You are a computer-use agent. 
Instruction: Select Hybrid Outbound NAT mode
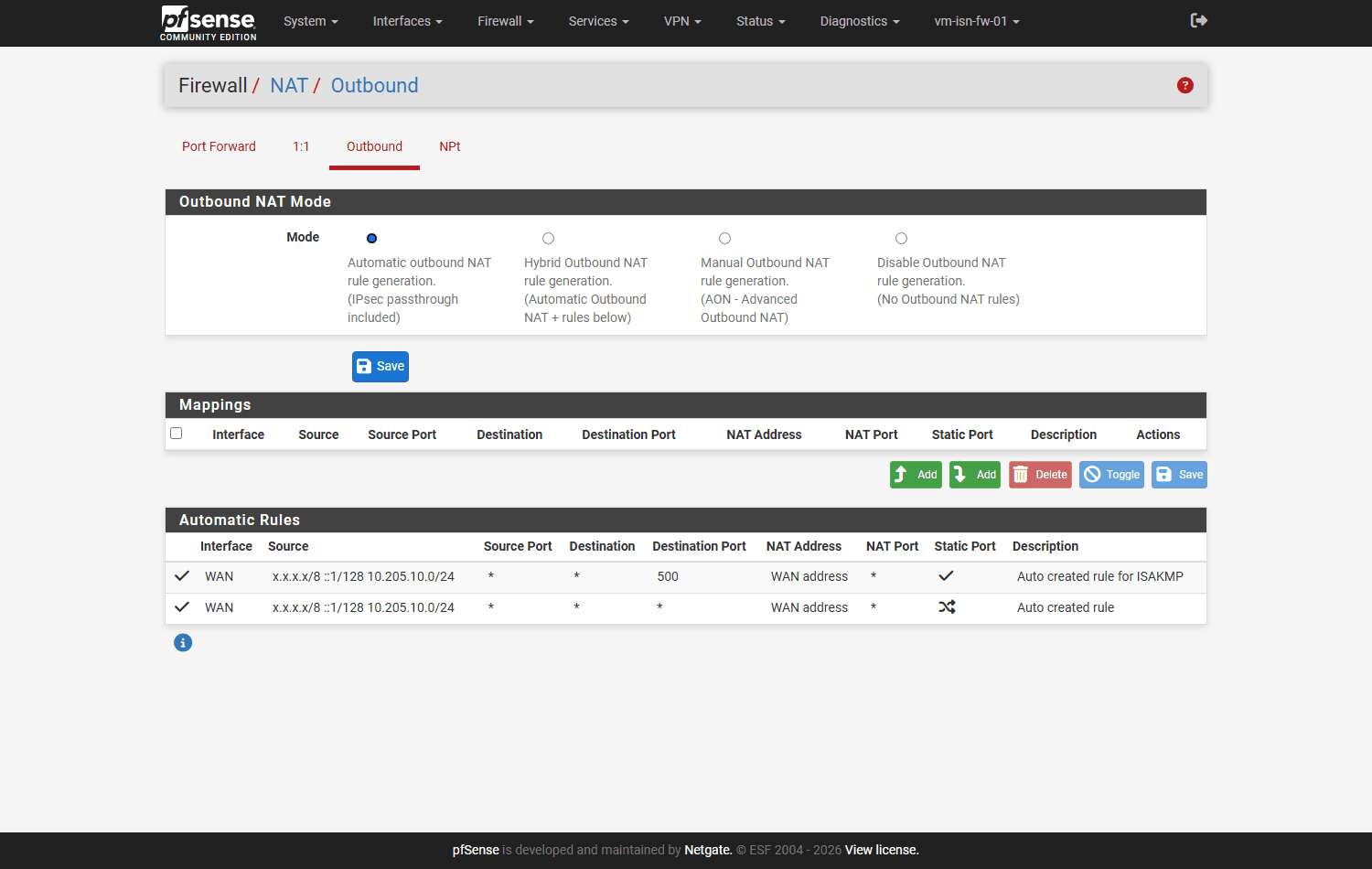pyautogui.click(x=548, y=238)
